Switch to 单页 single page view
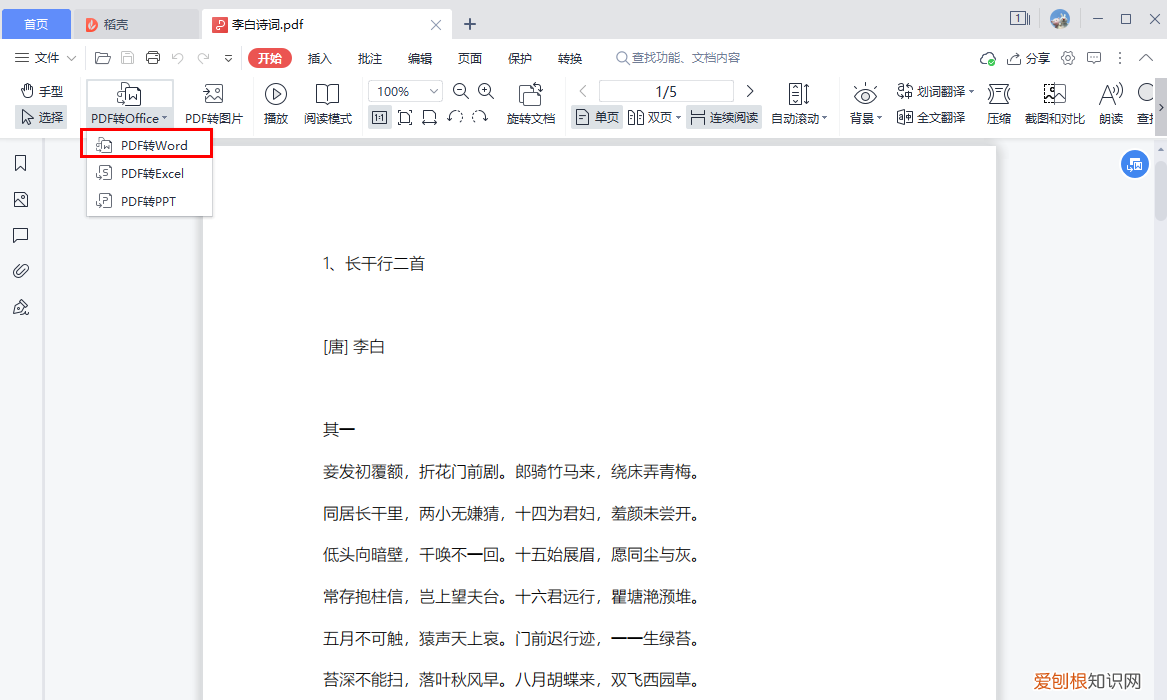 point(596,116)
